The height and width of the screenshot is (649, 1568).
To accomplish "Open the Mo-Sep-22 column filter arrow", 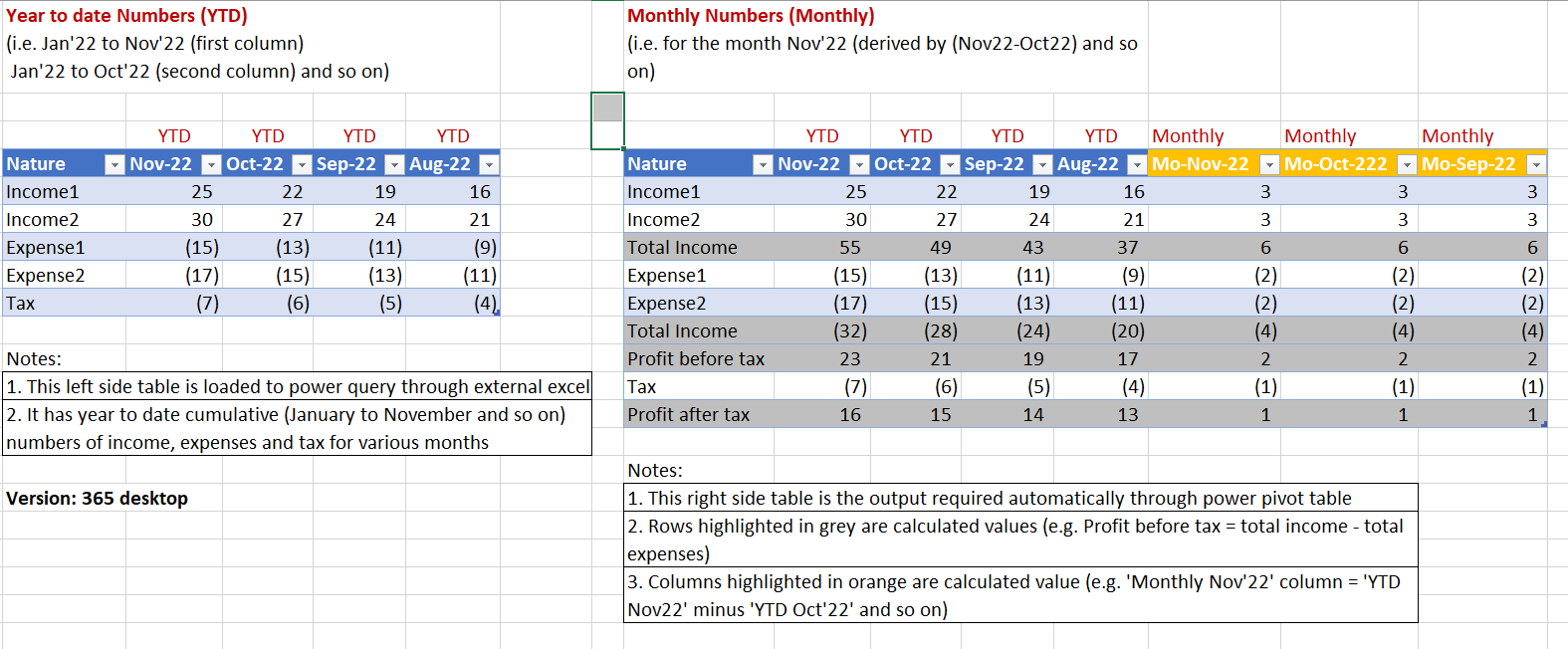I will (1536, 164).
